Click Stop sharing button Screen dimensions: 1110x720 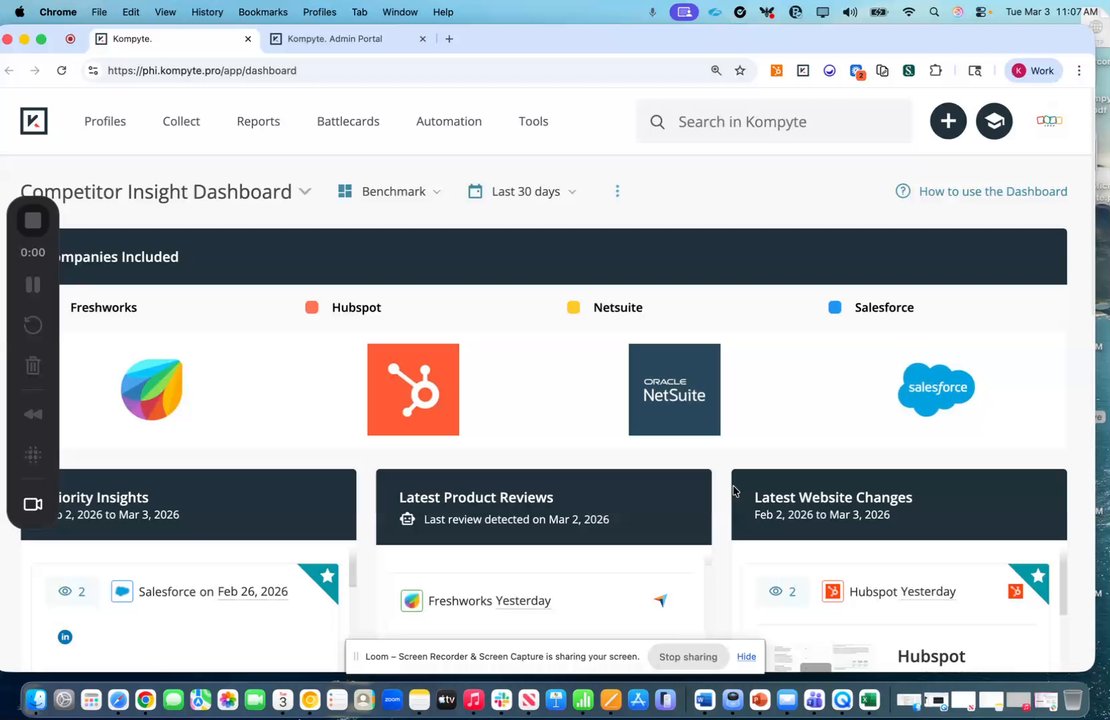688,656
